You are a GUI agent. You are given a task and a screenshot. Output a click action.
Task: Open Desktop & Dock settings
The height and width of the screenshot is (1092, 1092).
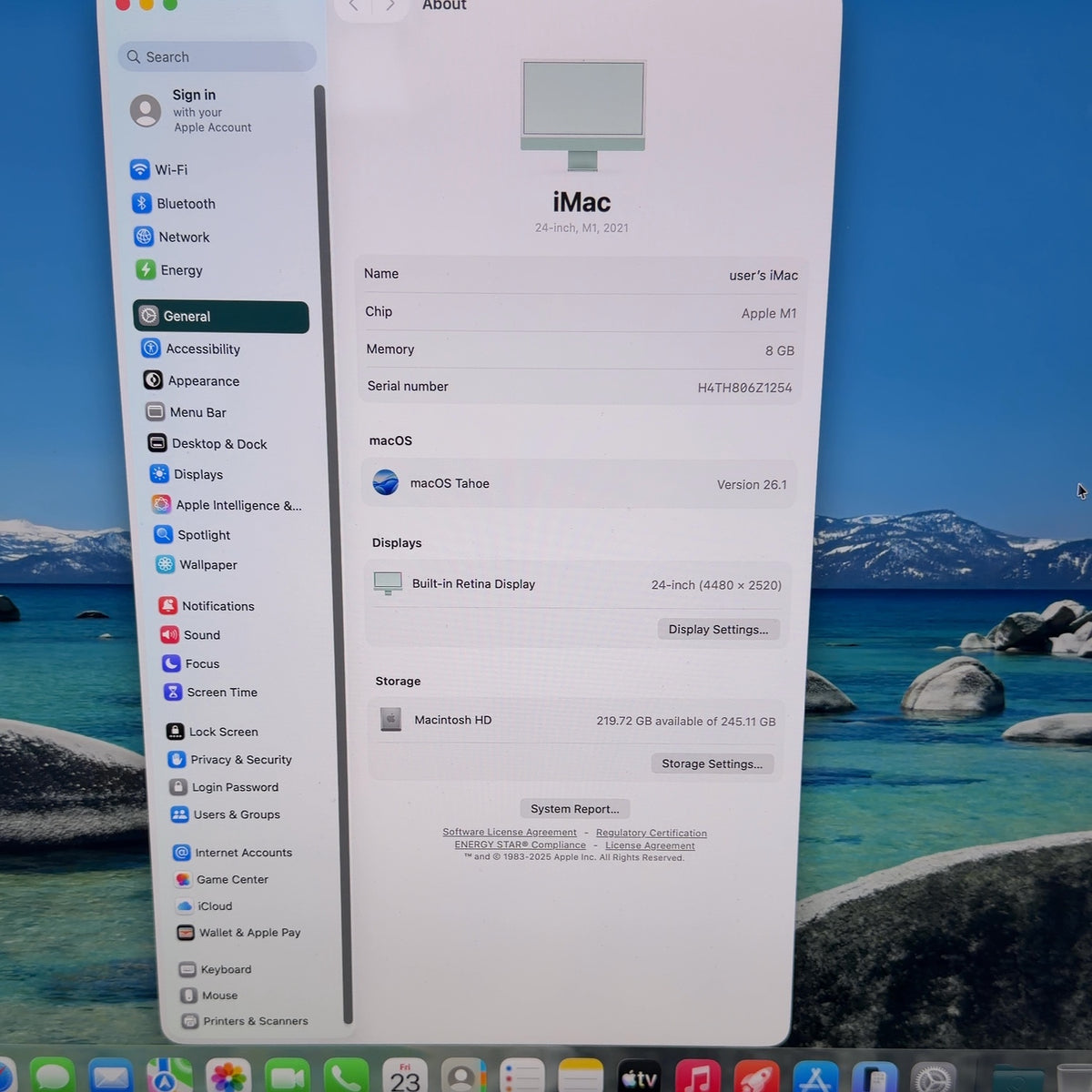(x=207, y=444)
